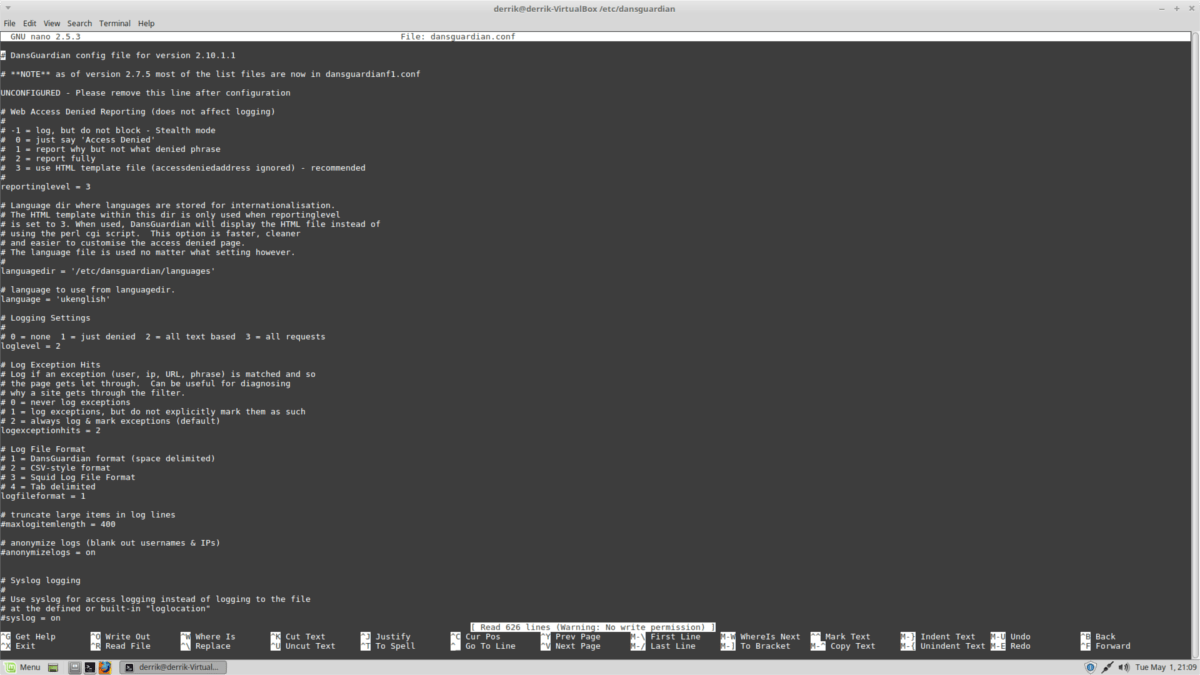Image resolution: width=1200 pixels, height=675 pixels.
Task: Click the 'GNU nano 2.5.3' header text
Action: coord(46,37)
